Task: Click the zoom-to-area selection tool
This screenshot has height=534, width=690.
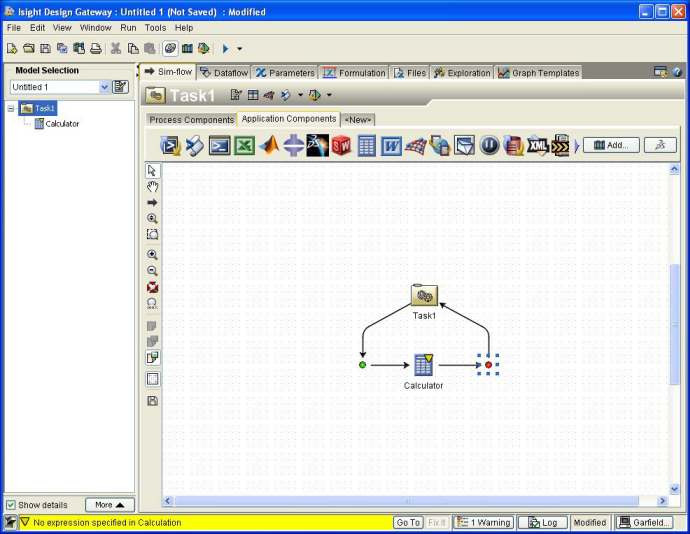Action: (152, 234)
